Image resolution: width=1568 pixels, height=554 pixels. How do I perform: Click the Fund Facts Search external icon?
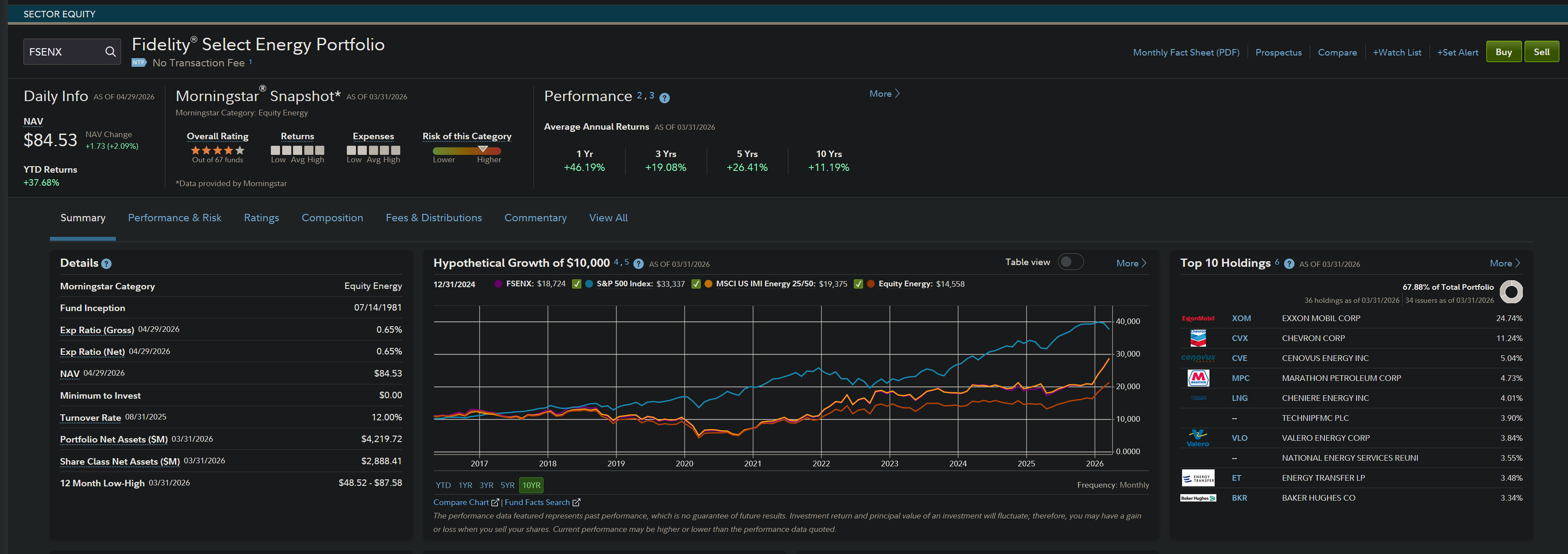[x=576, y=503]
